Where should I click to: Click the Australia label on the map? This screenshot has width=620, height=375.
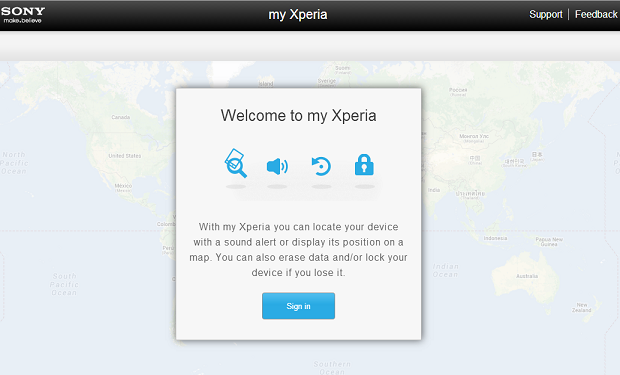[x=527, y=276]
